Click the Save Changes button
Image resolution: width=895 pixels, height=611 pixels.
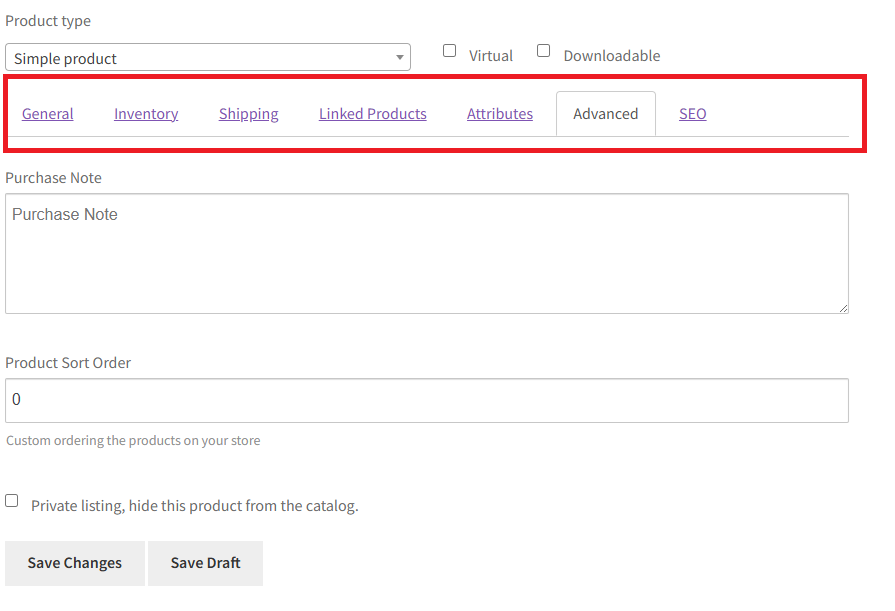tap(75, 563)
